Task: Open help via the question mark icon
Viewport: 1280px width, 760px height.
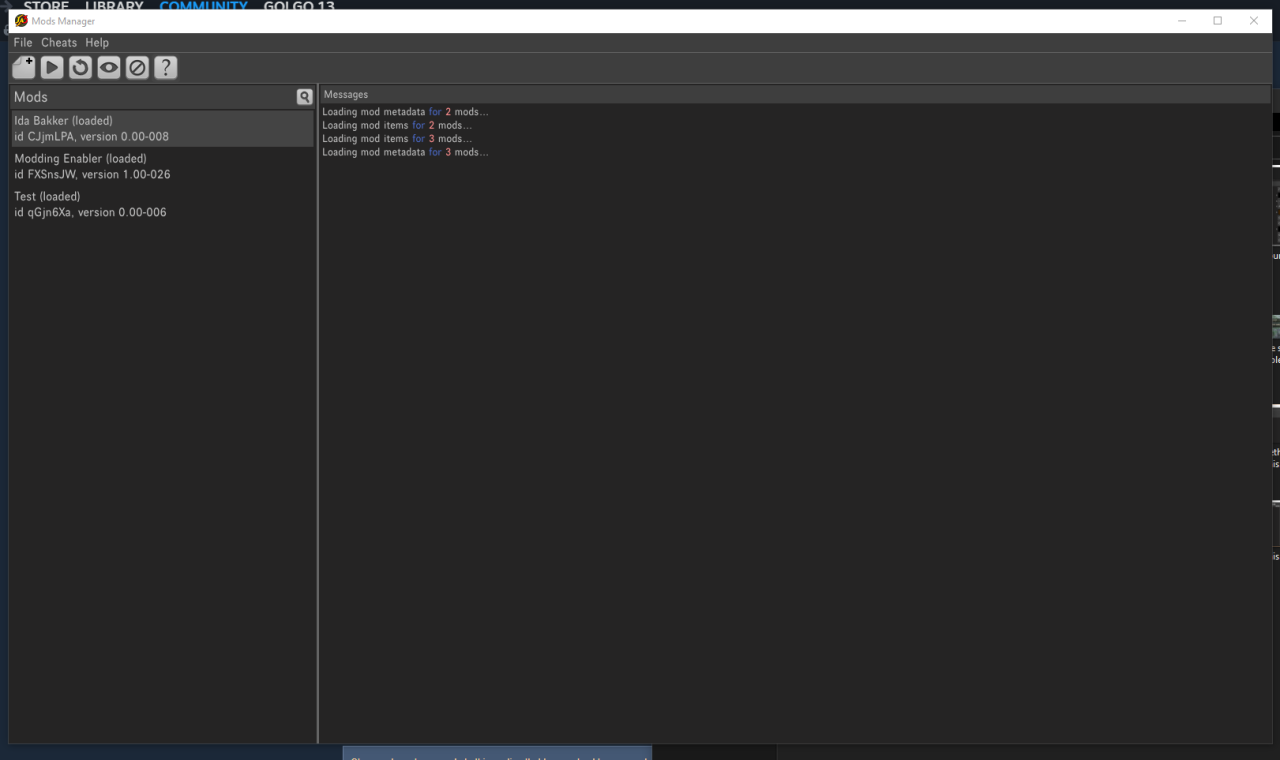Action: 166,67
